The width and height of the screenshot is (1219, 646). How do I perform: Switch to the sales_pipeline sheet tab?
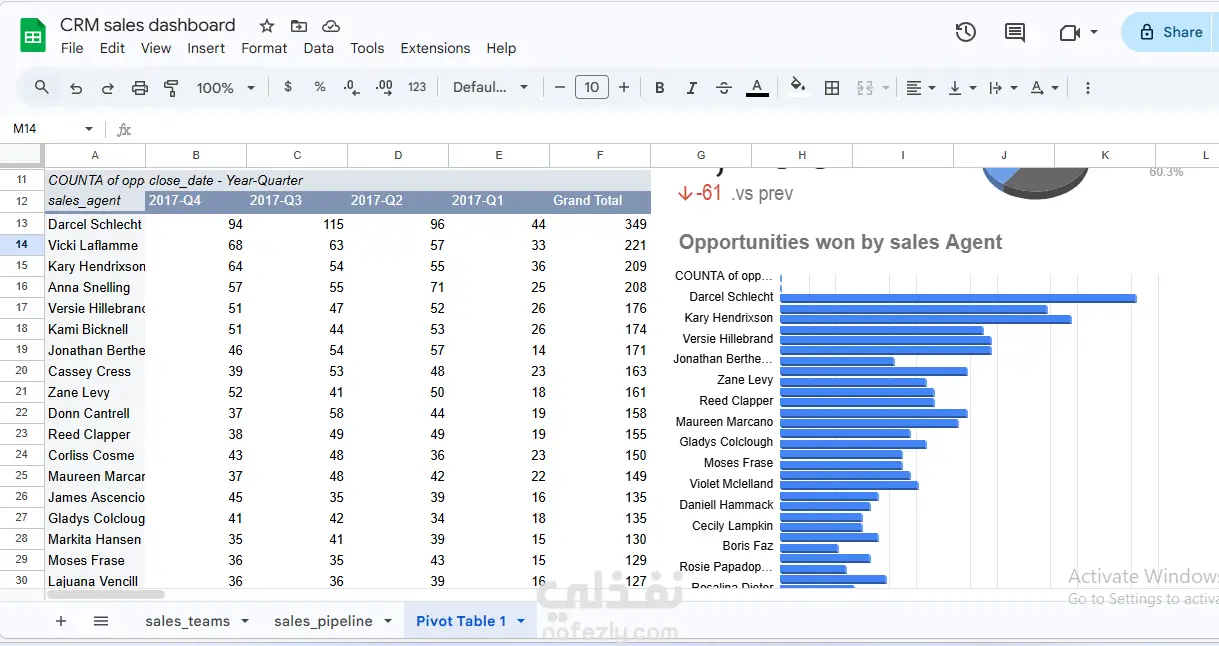(x=323, y=621)
